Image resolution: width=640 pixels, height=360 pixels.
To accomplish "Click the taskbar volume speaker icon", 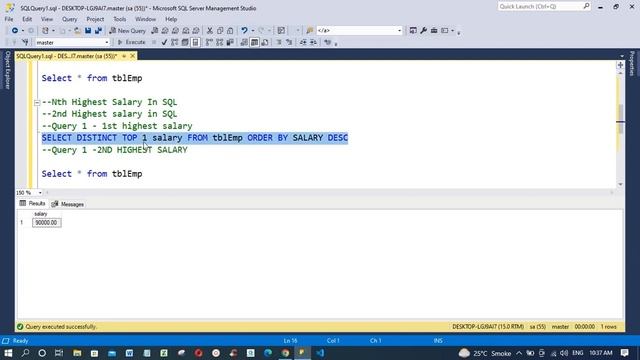I will [564, 353].
